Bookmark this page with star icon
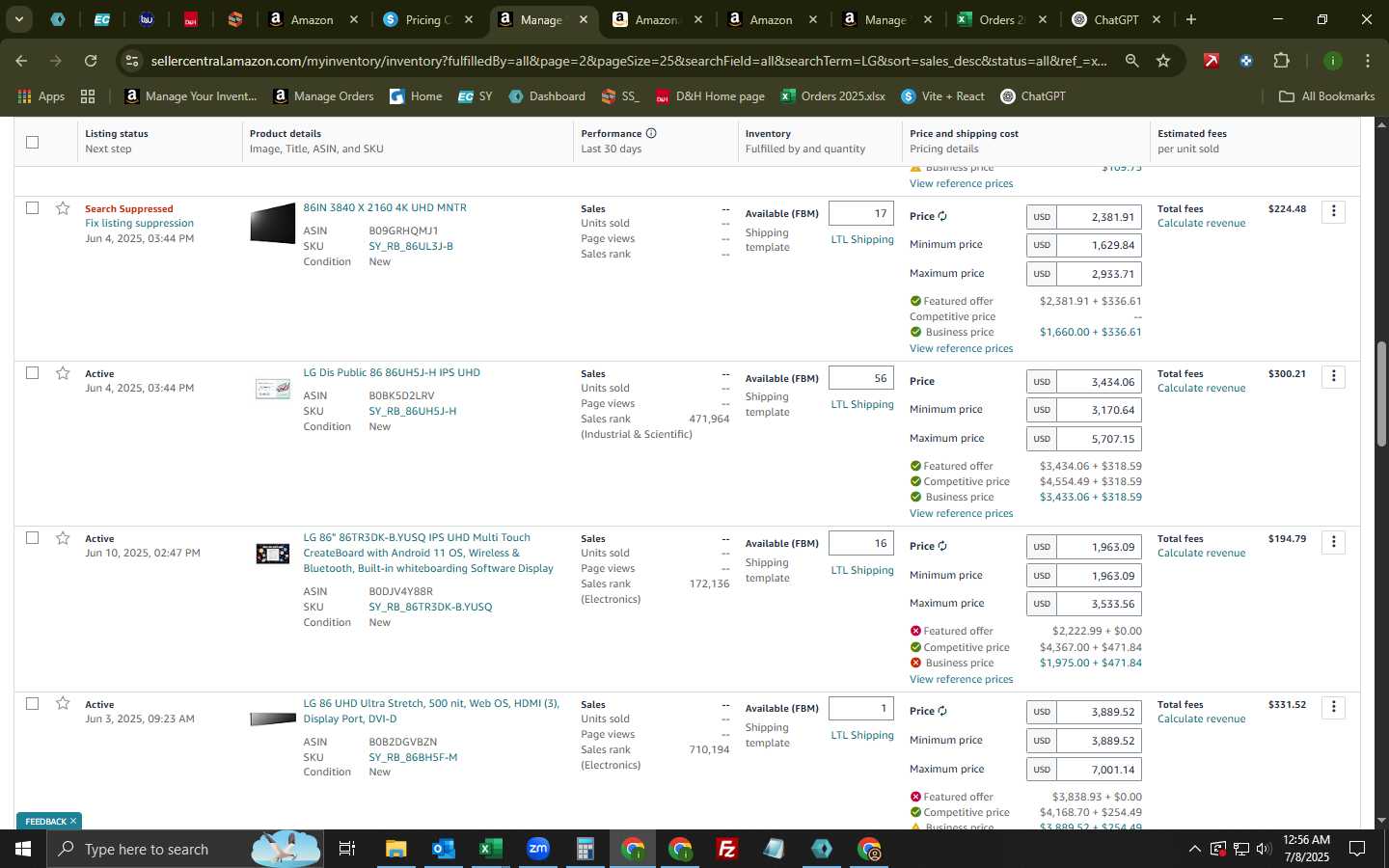The height and width of the screenshot is (868, 1389). coord(1163,61)
